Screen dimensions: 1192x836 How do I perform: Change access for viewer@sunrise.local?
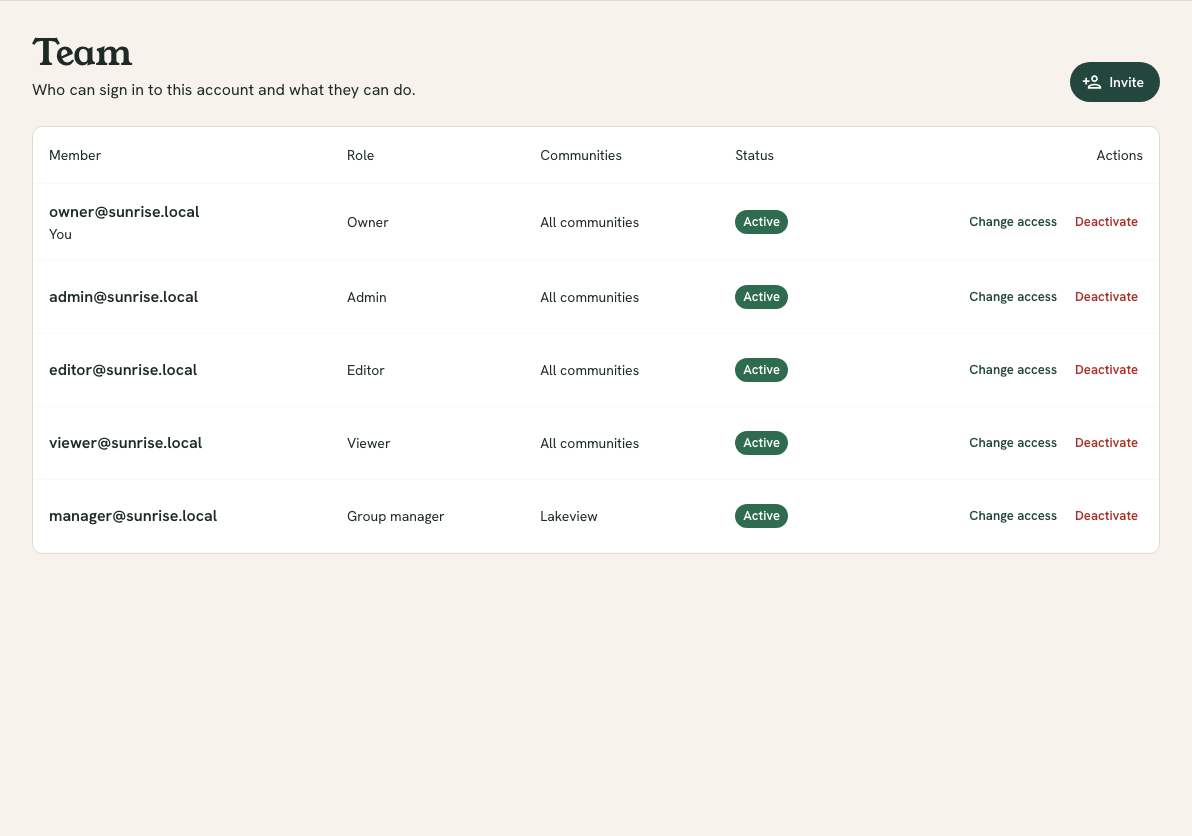[x=1013, y=443]
